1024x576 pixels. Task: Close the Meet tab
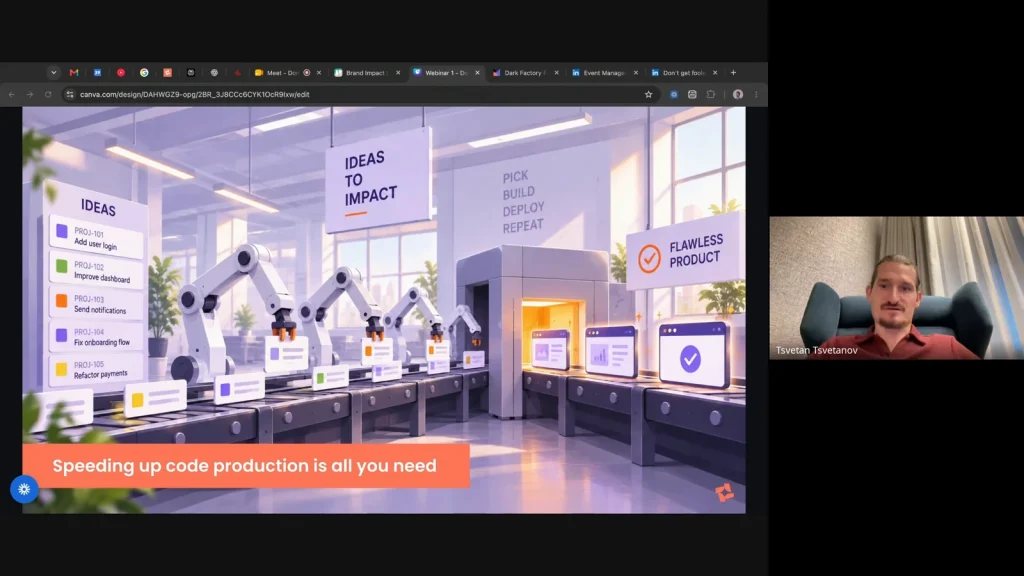tap(319, 72)
